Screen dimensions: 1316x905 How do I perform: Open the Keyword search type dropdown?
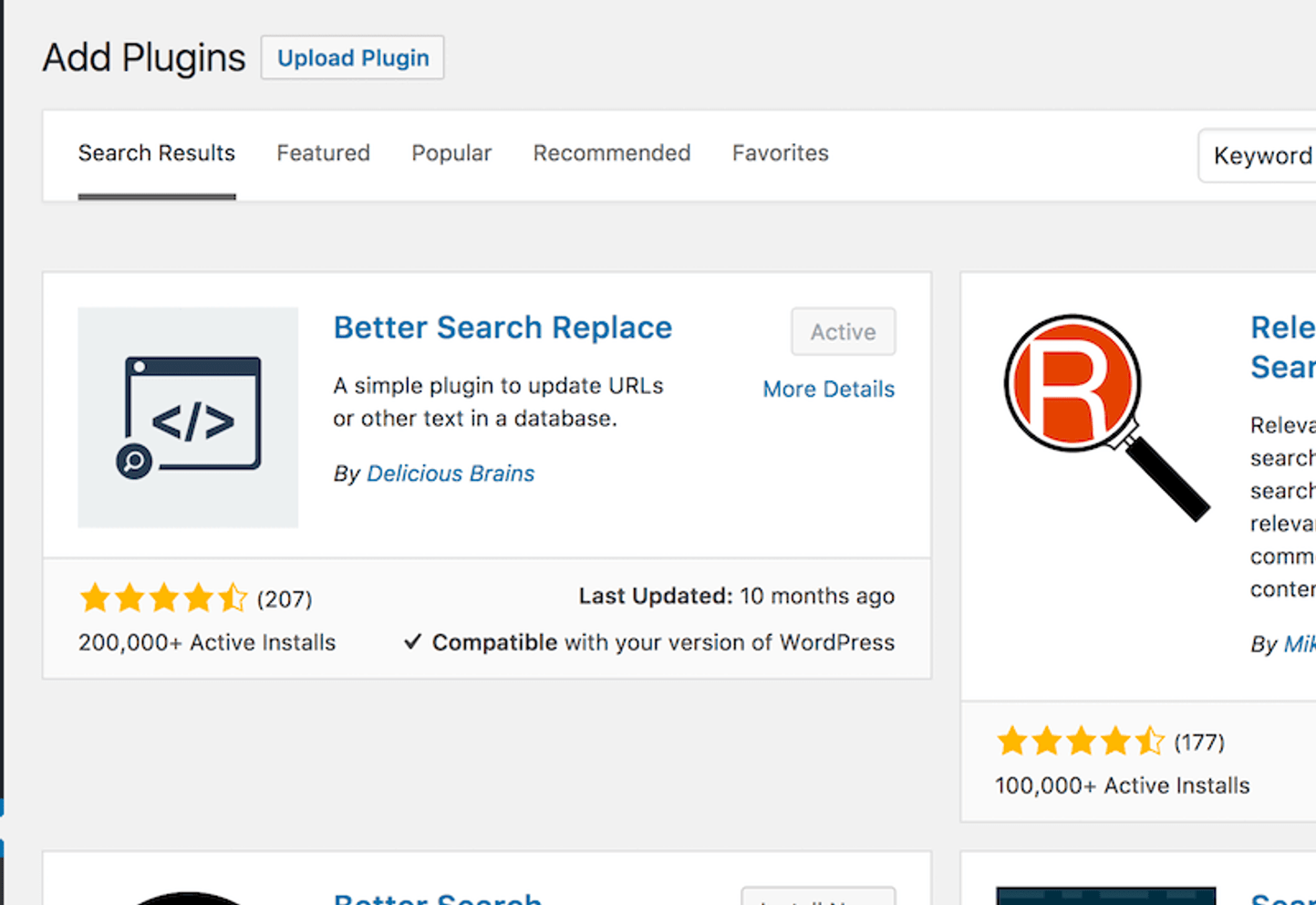click(1258, 156)
